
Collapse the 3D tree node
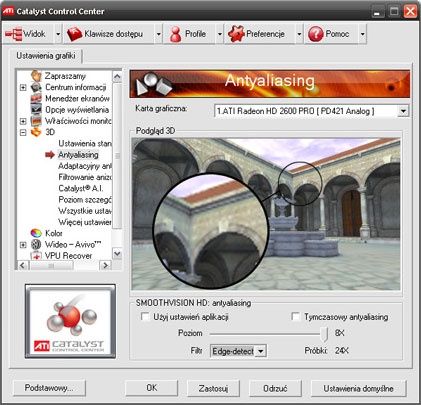click(23, 132)
